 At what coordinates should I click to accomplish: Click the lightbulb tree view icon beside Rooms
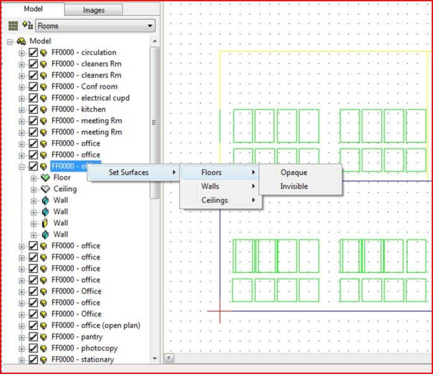(27, 25)
